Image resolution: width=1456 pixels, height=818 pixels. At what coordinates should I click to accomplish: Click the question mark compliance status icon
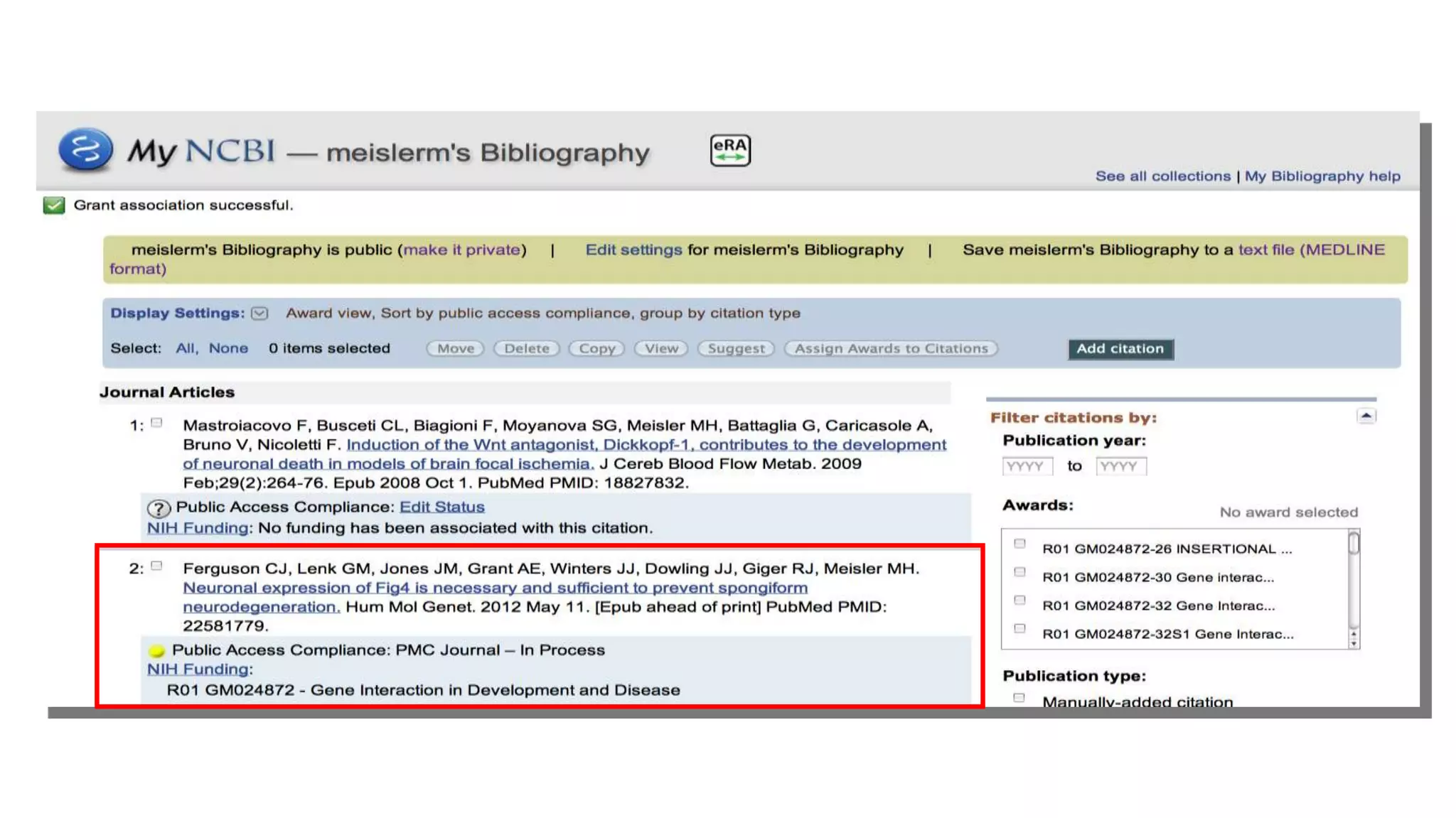(159, 508)
